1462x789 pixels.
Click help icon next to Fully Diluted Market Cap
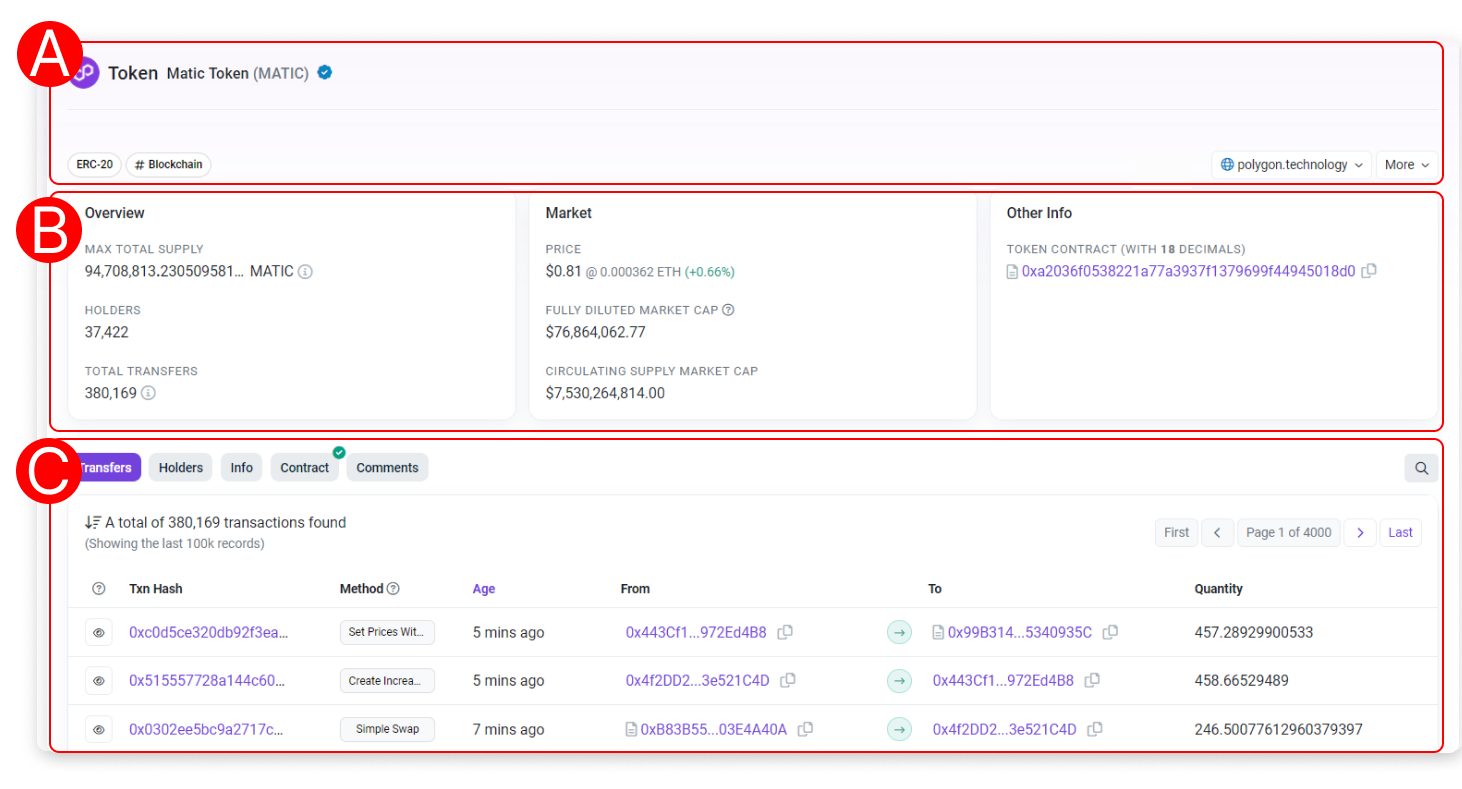click(x=728, y=310)
